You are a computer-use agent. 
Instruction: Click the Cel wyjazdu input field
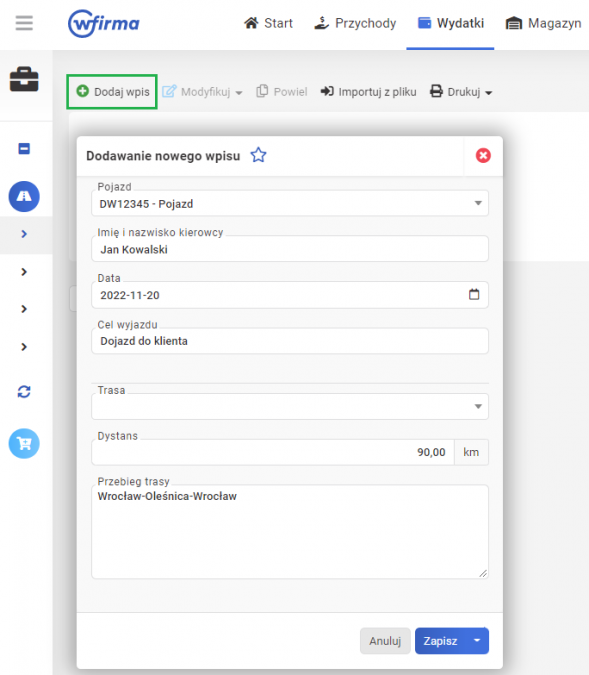coord(290,341)
